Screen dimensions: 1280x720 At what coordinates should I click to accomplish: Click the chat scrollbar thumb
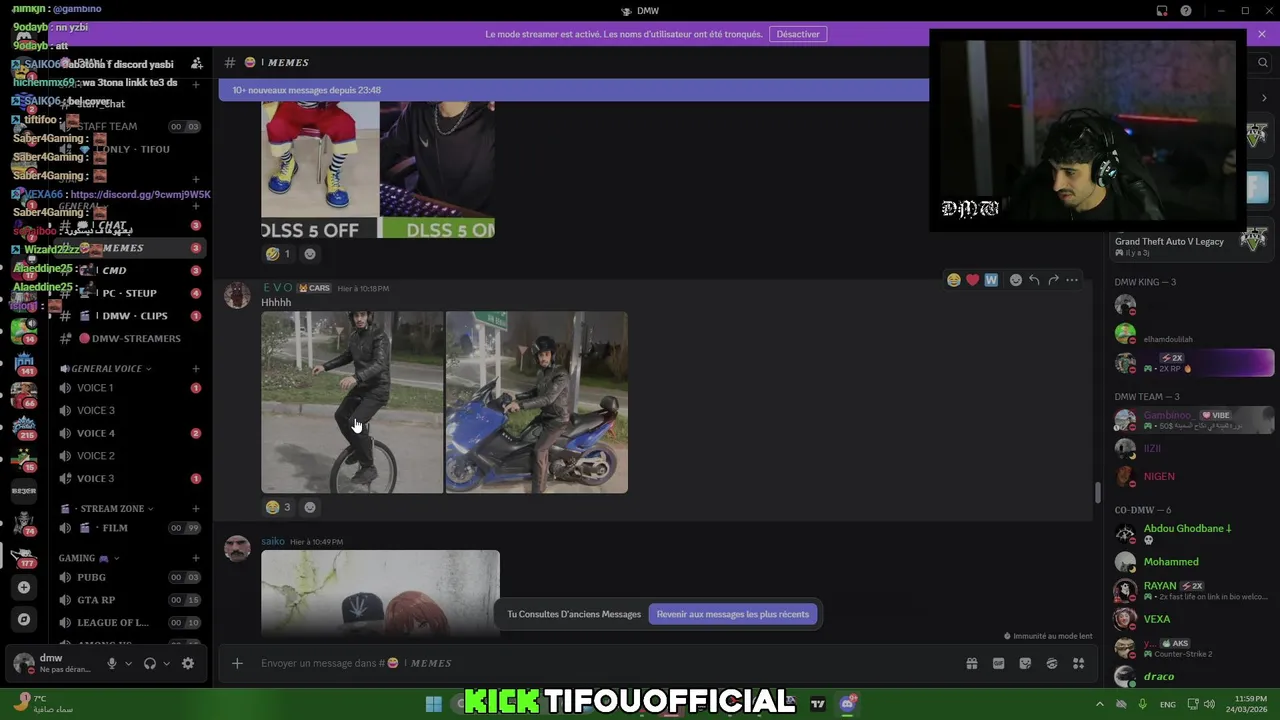pos(1097,493)
